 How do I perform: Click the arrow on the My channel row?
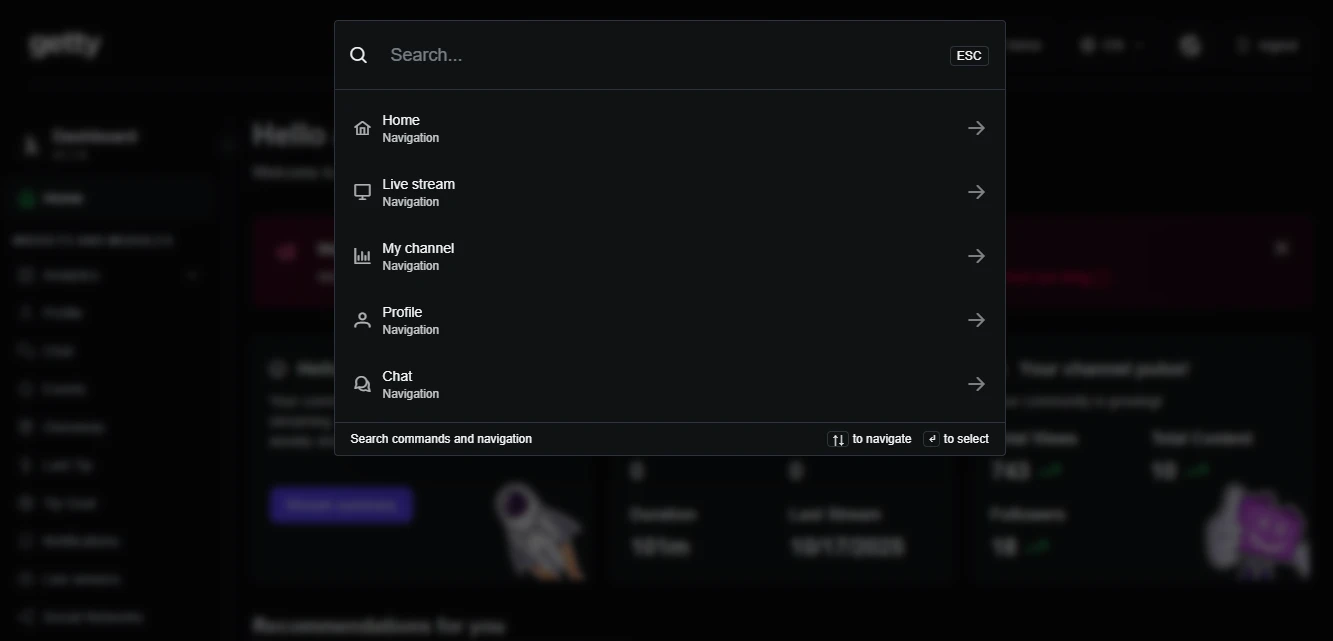(x=977, y=256)
